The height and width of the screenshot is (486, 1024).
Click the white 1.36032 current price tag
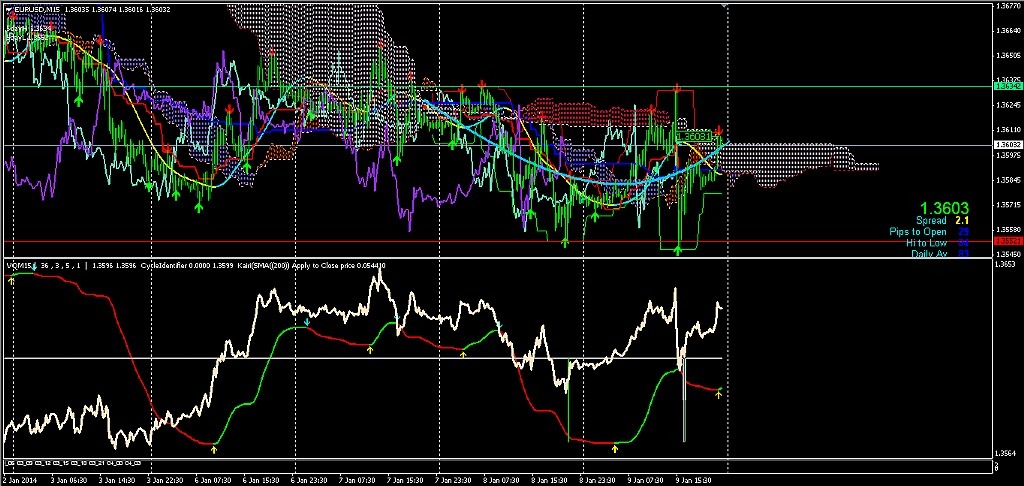(1005, 144)
